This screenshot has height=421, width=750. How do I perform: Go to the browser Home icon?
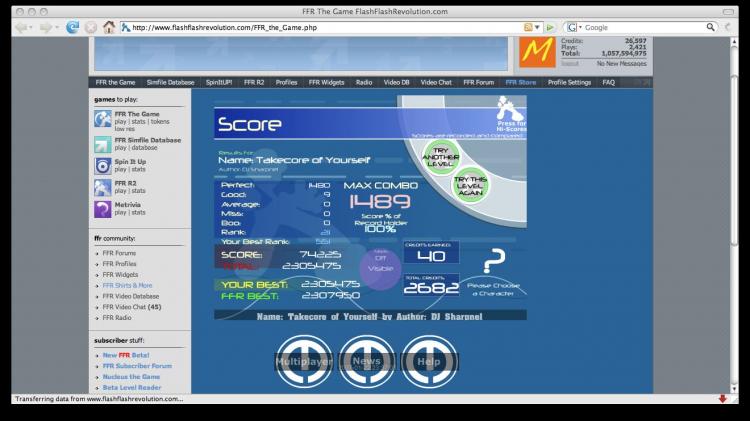click(x=108, y=27)
